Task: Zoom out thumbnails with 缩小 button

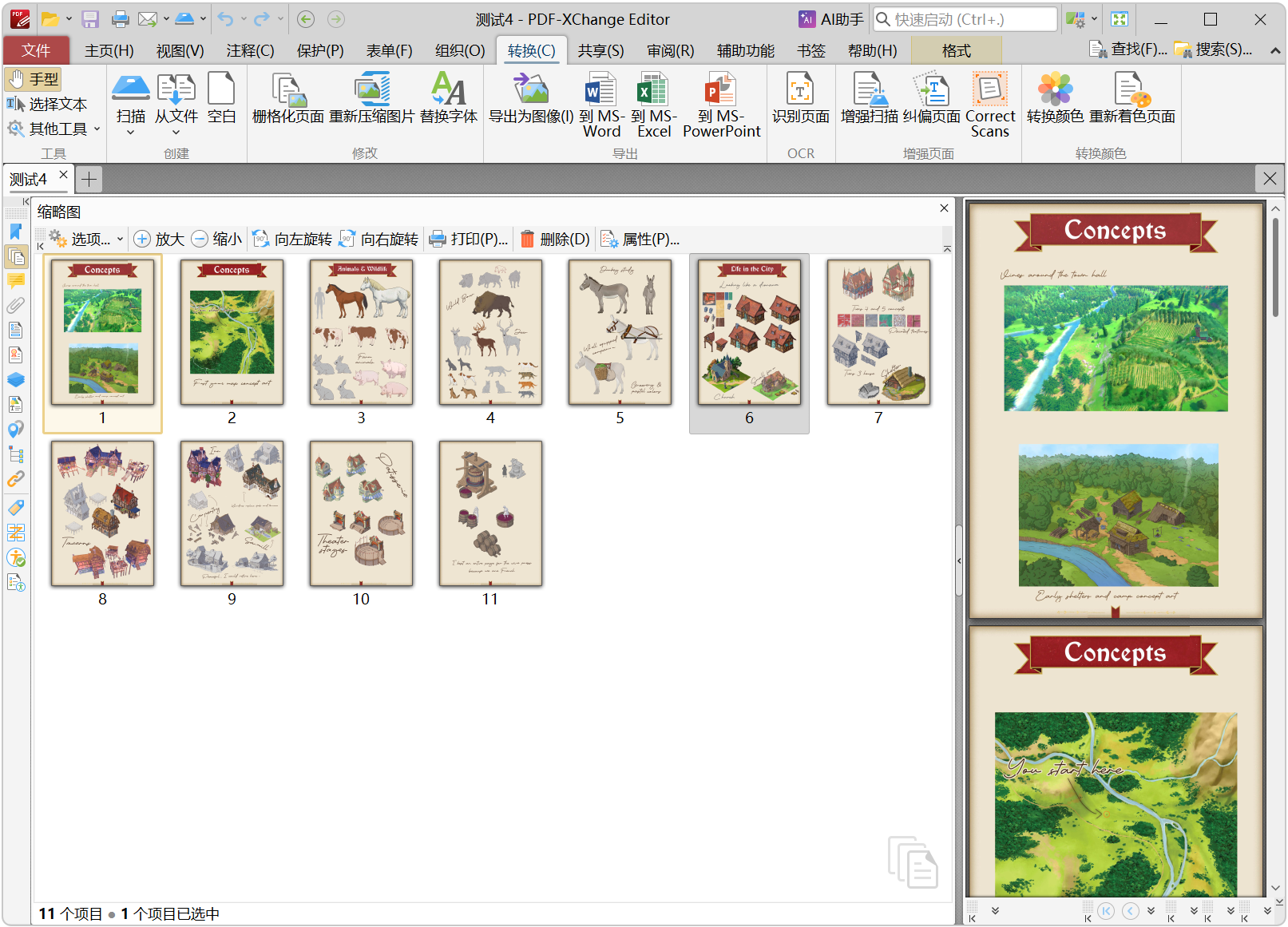Action: pyautogui.click(x=216, y=239)
